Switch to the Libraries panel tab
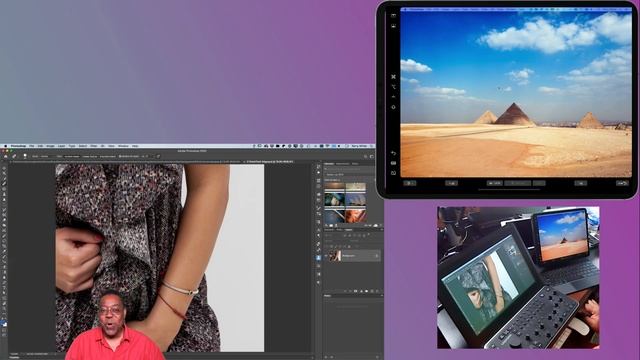 pos(329,164)
